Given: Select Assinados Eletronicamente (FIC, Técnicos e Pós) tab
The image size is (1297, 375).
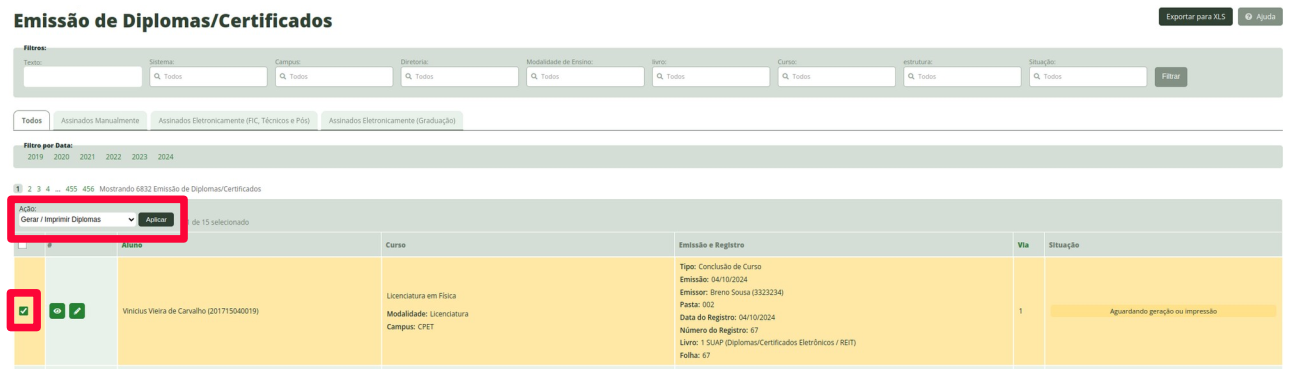Looking at the screenshot, I should point(234,120).
